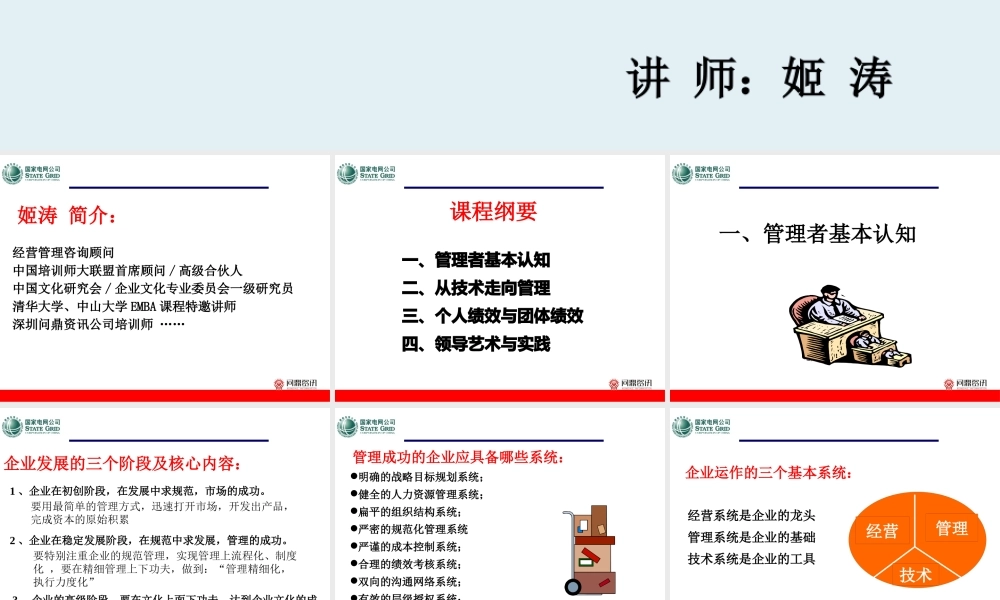The height and width of the screenshot is (600, 1000).
Task: Click the line 经营系统是企业的龙头
Action: point(751,515)
